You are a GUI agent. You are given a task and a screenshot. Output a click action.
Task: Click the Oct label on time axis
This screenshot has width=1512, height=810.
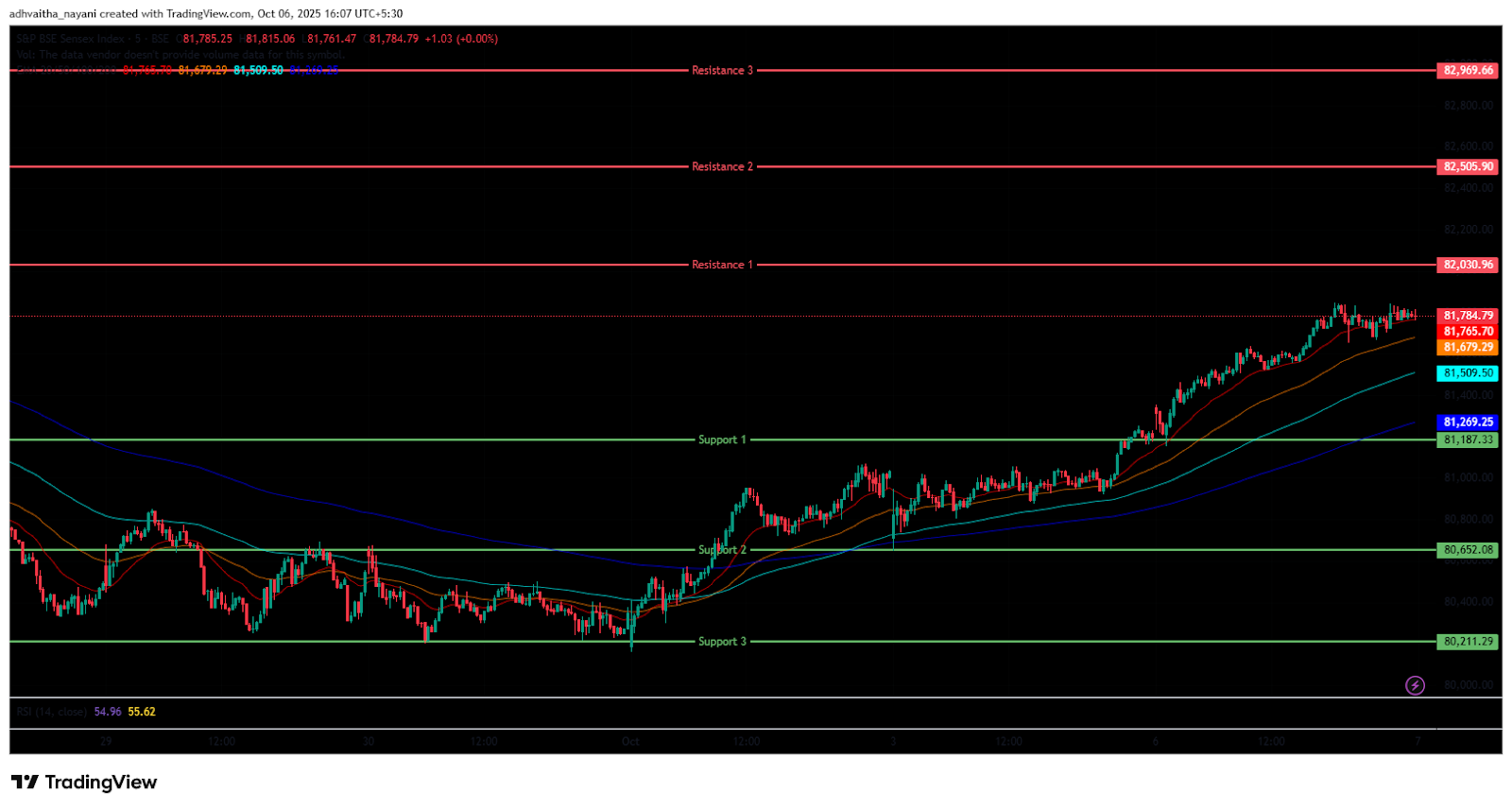(x=630, y=742)
